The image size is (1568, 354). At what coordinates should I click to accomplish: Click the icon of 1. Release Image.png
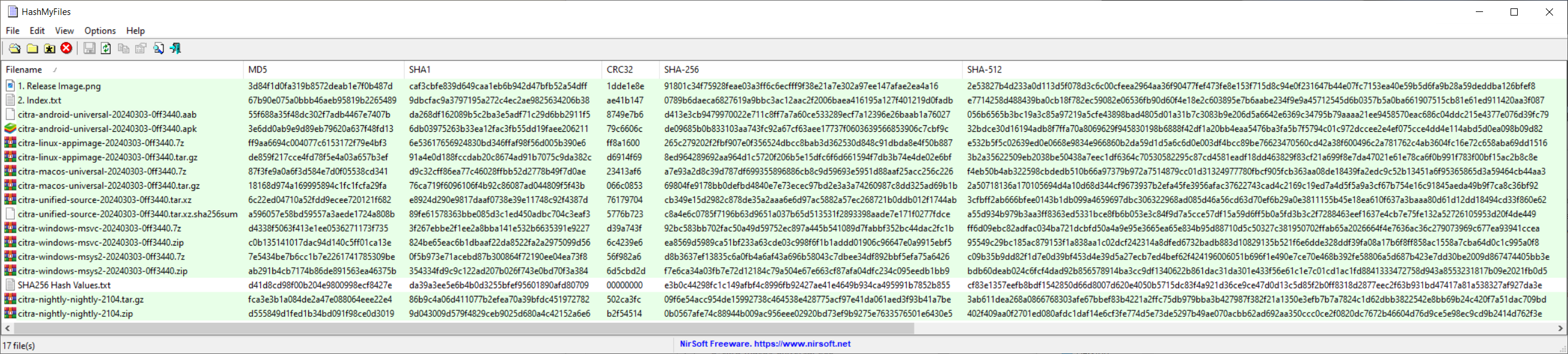(x=10, y=86)
